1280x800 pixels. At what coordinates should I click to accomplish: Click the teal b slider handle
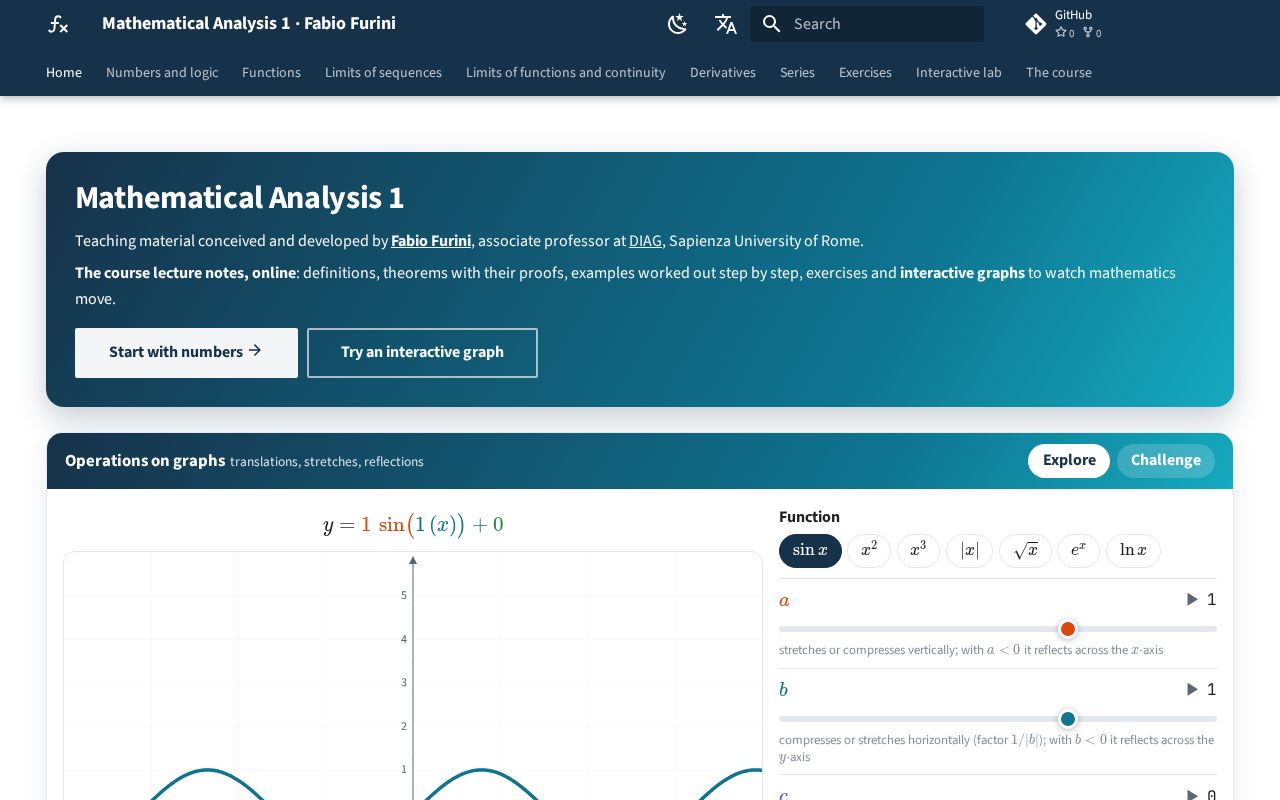1068,719
